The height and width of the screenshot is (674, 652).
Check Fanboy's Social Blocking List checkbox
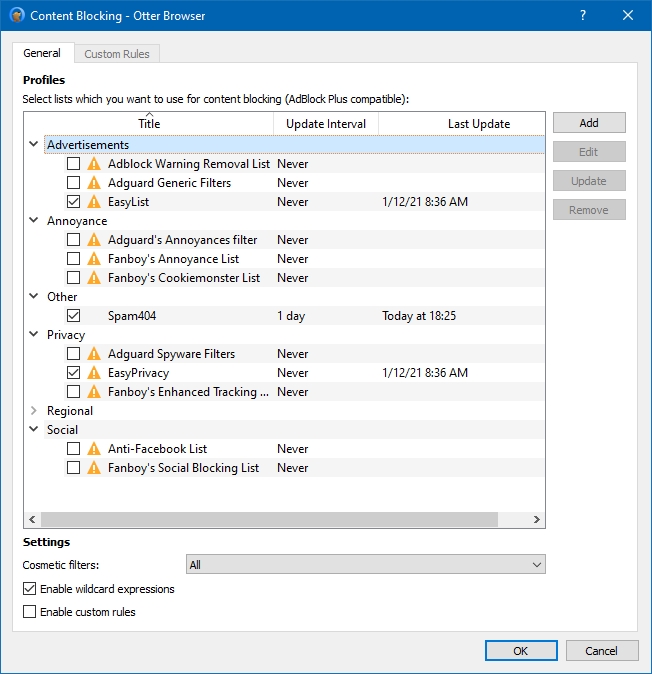[73, 468]
